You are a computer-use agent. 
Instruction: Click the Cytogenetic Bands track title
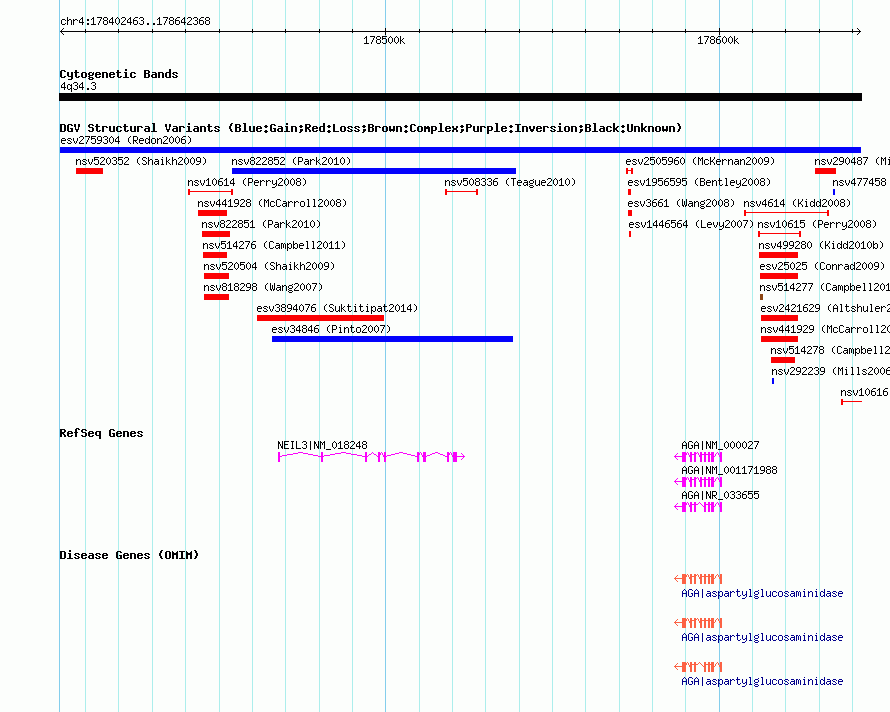(x=119, y=74)
